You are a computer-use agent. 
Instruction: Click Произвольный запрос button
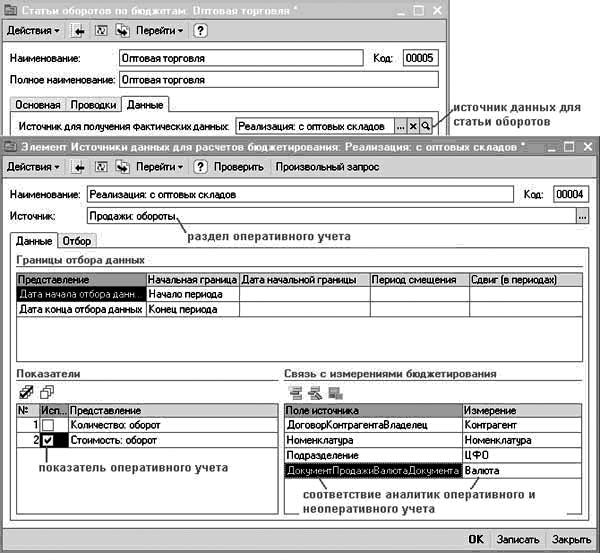[x=327, y=167]
